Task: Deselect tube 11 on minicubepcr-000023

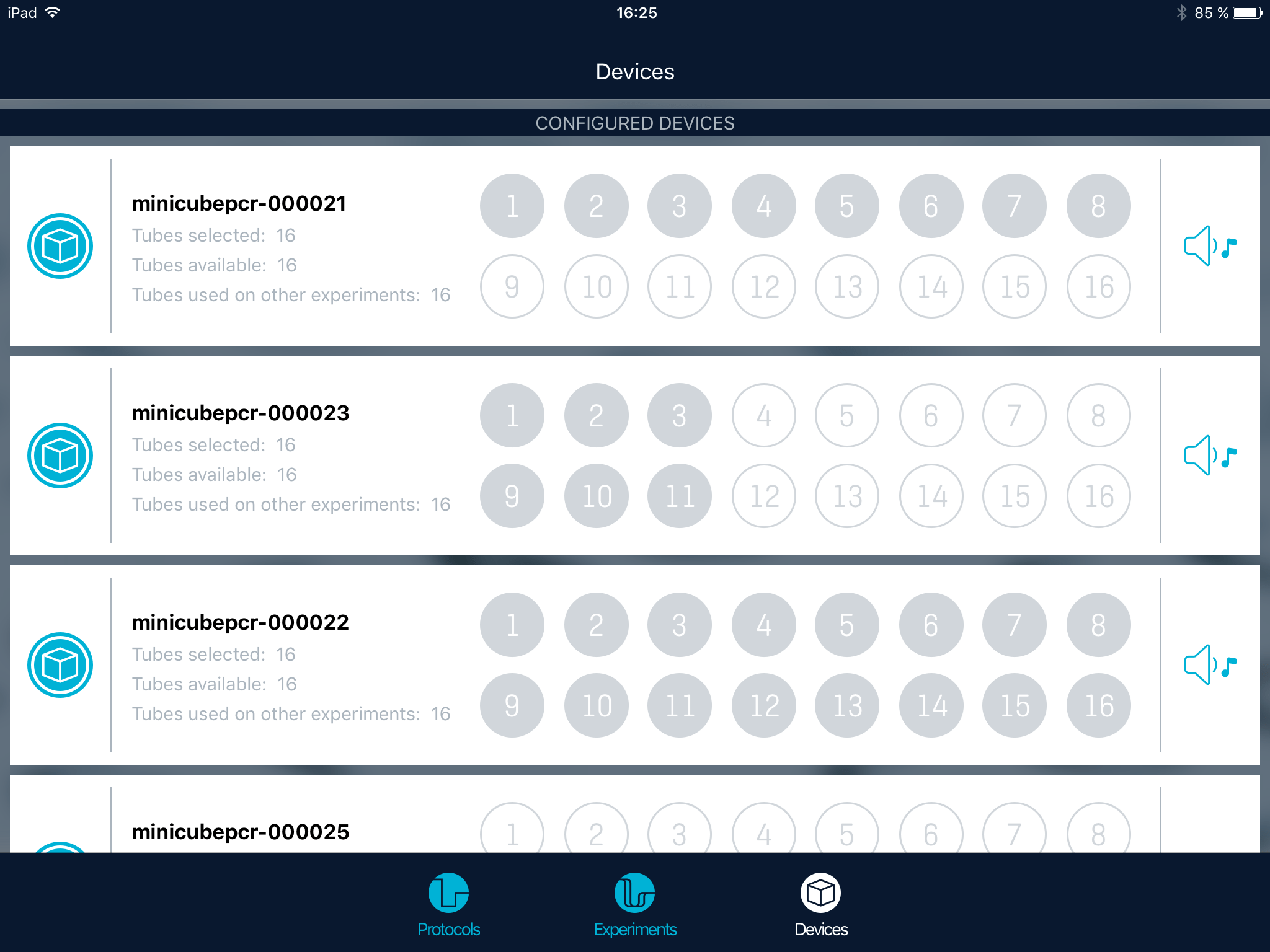Action: point(680,496)
